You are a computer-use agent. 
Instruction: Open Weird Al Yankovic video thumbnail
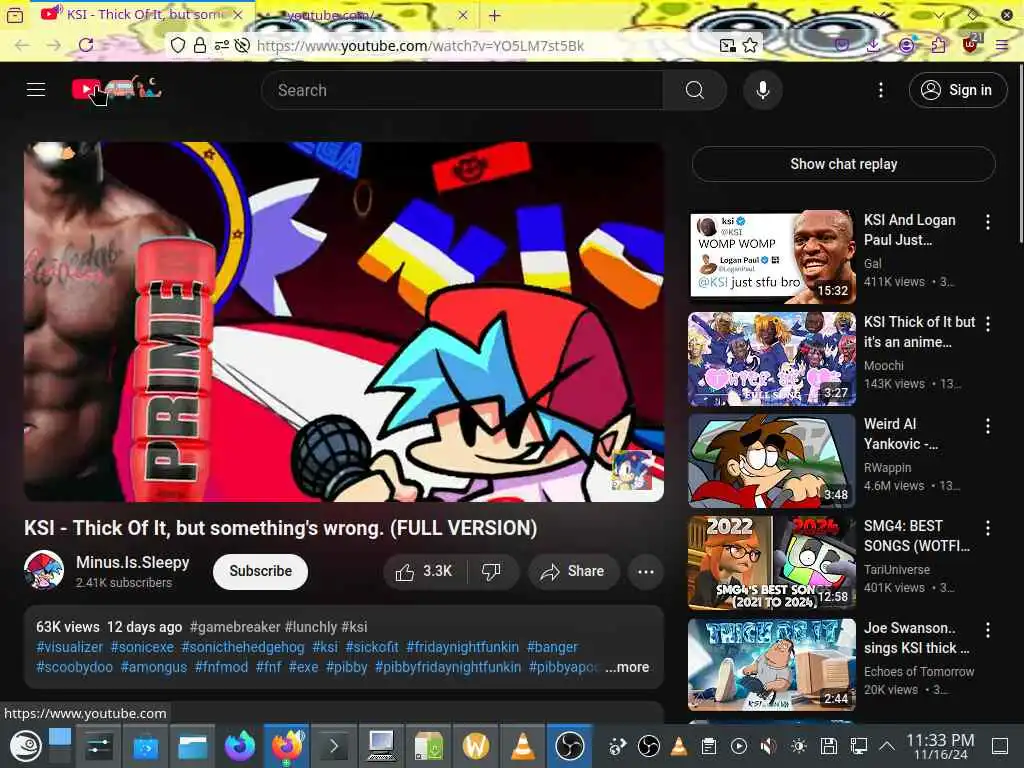pyautogui.click(x=772, y=460)
